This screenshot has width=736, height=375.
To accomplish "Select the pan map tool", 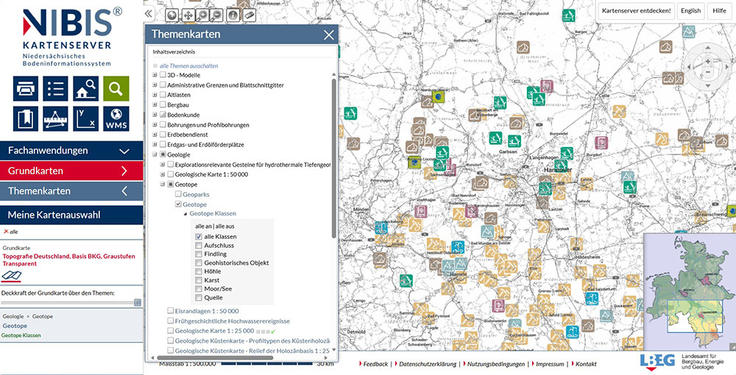I will (x=188, y=15).
